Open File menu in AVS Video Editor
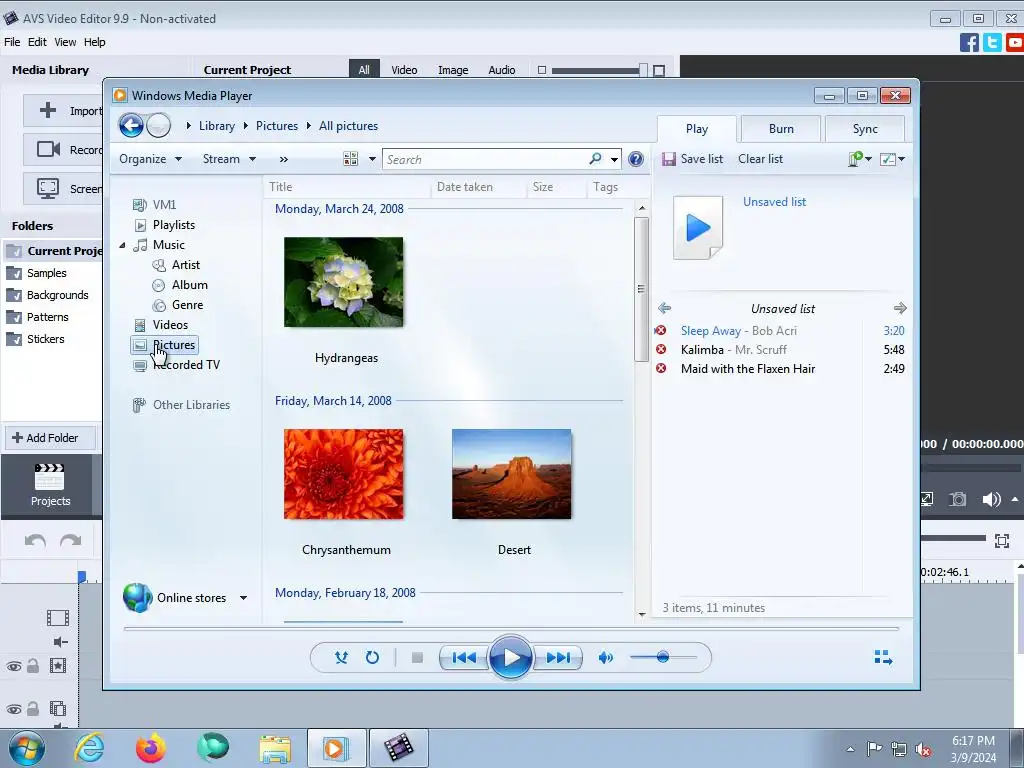The image size is (1024, 768). point(12,42)
